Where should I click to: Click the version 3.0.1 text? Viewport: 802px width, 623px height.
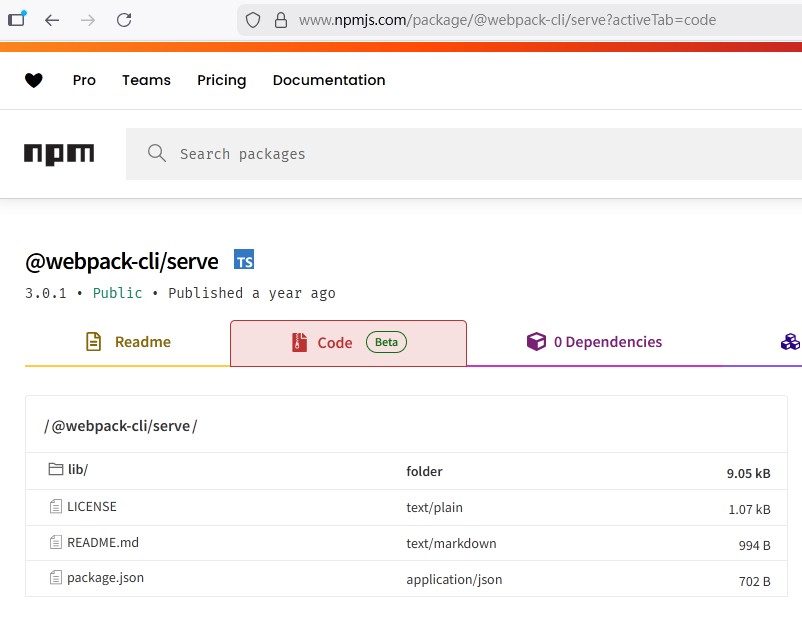[x=46, y=293]
